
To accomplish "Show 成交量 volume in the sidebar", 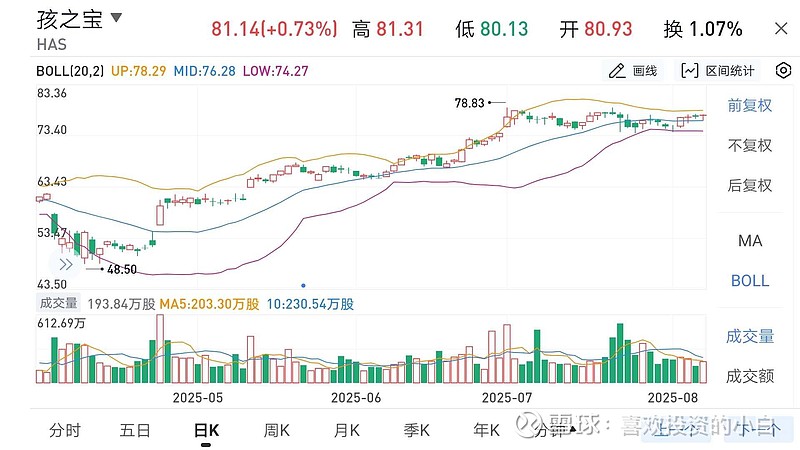I will coord(749,337).
